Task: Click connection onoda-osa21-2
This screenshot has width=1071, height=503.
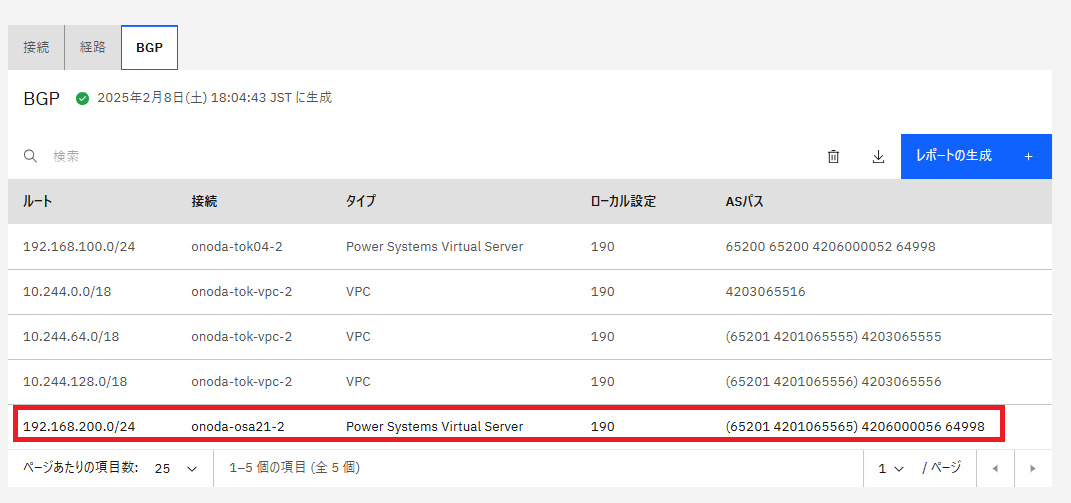Action: 238,426
